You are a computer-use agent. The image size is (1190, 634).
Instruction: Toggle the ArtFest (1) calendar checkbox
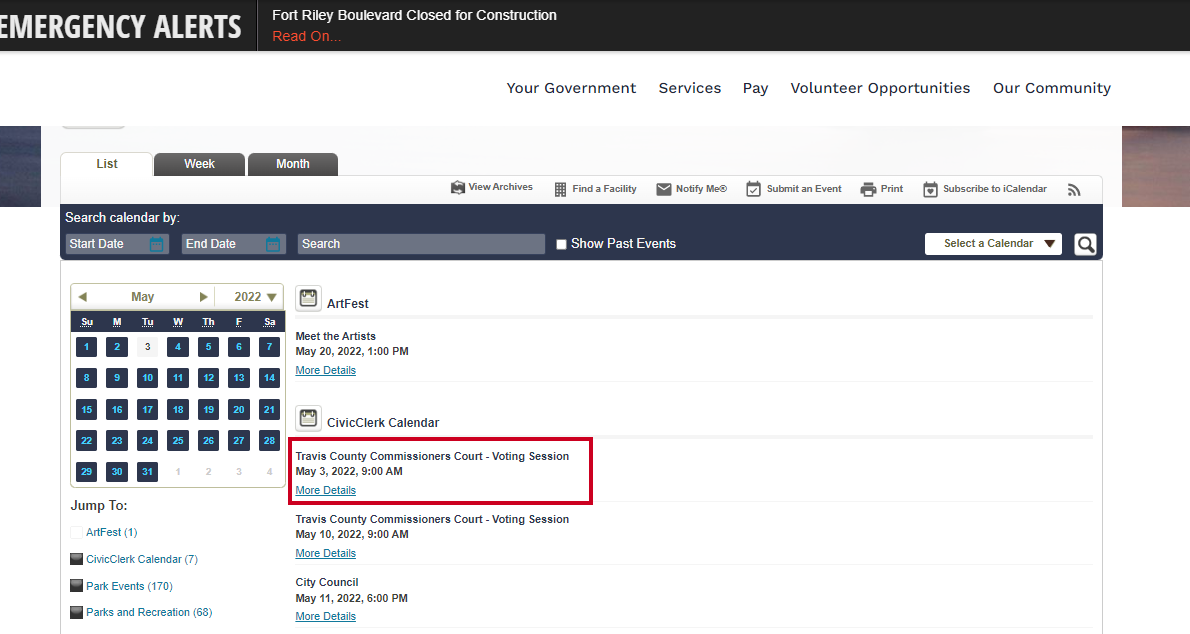click(77, 533)
